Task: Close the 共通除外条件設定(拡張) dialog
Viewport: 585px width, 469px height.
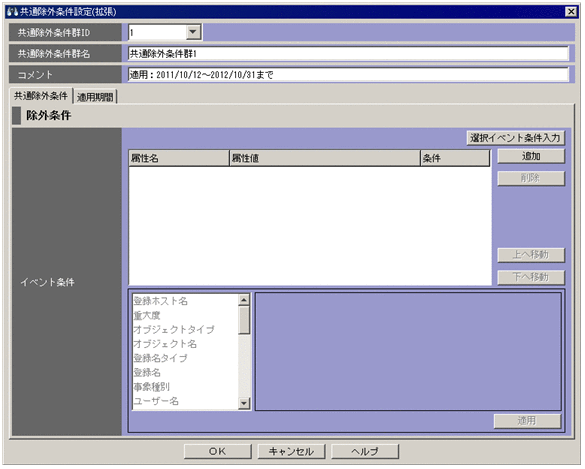Action: [571, 12]
